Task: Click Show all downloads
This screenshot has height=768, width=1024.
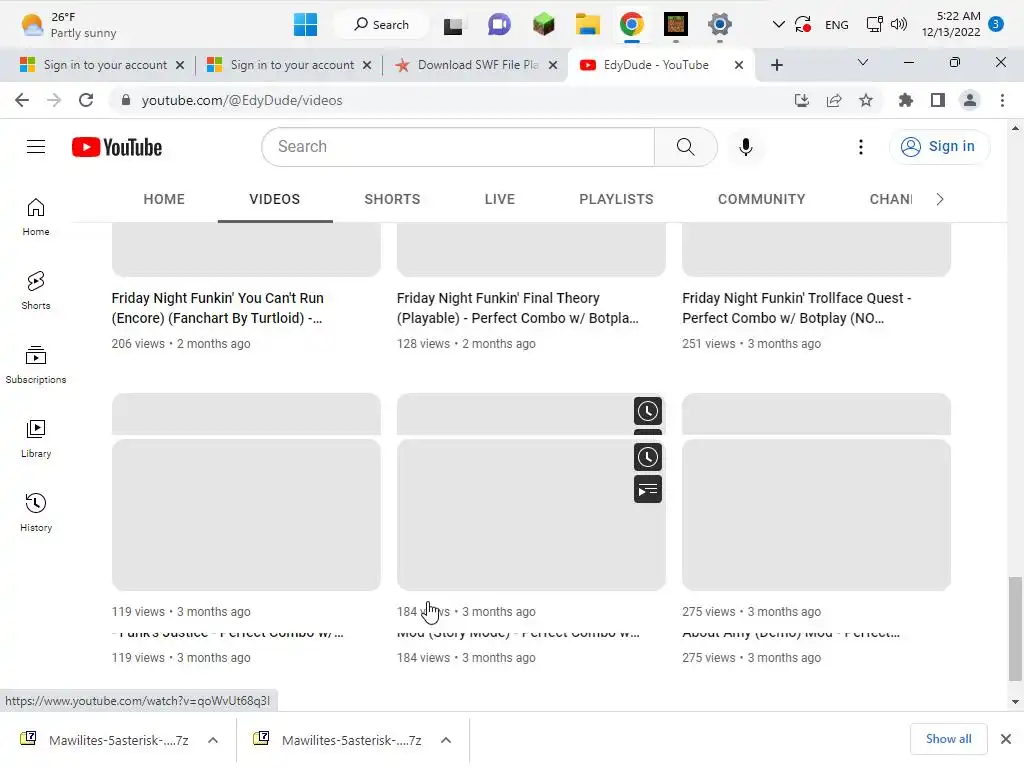Action: click(948, 739)
